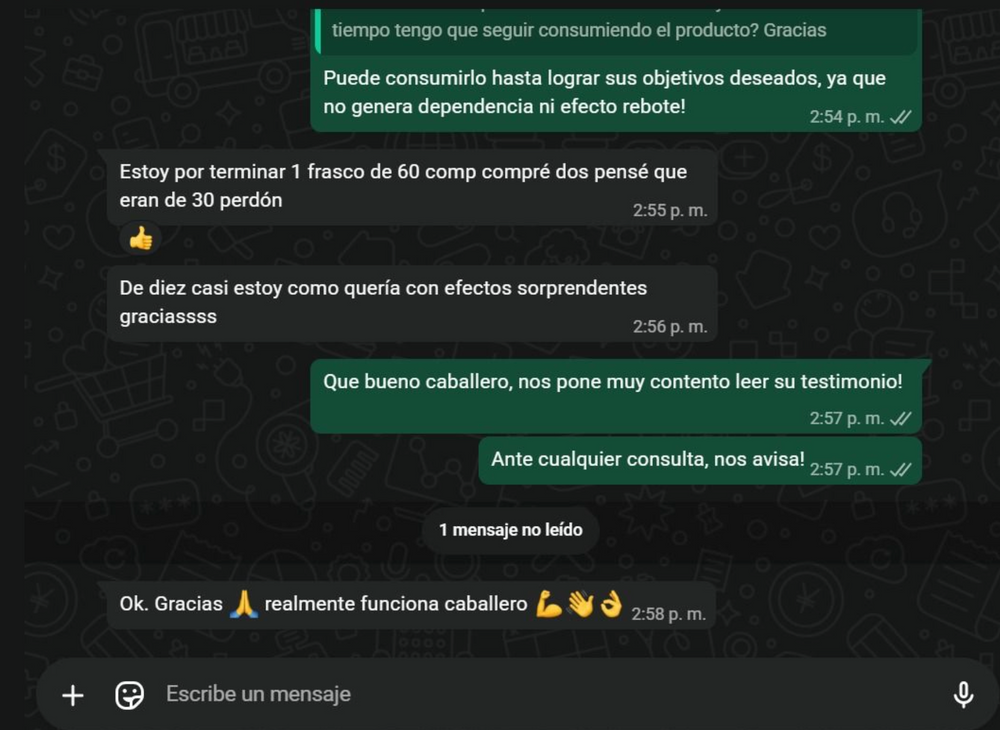Click the thumbs up reaction emoji

click(140, 240)
